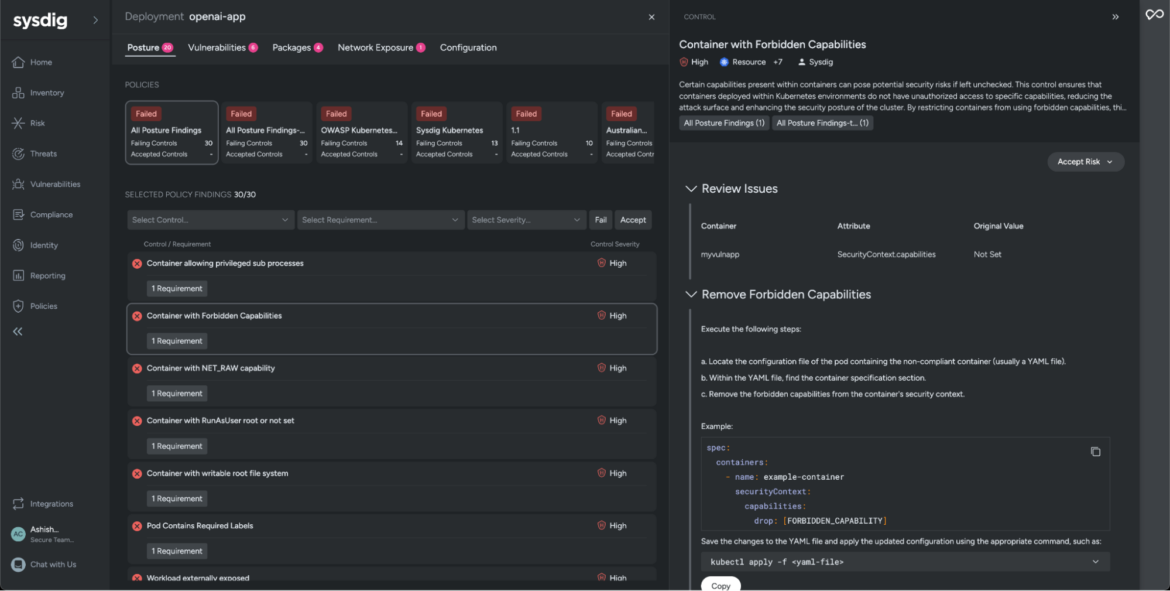
Task: Click the Copy button below kubectl command
Action: (x=721, y=585)
